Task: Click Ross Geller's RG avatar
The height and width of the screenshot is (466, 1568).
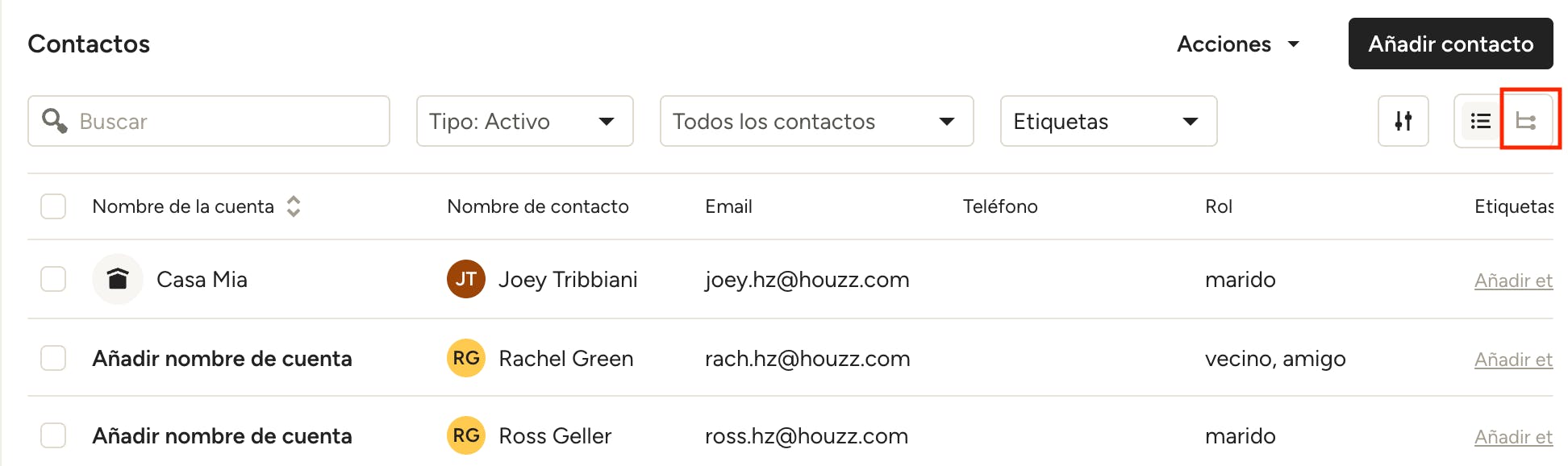Action: 466,435
